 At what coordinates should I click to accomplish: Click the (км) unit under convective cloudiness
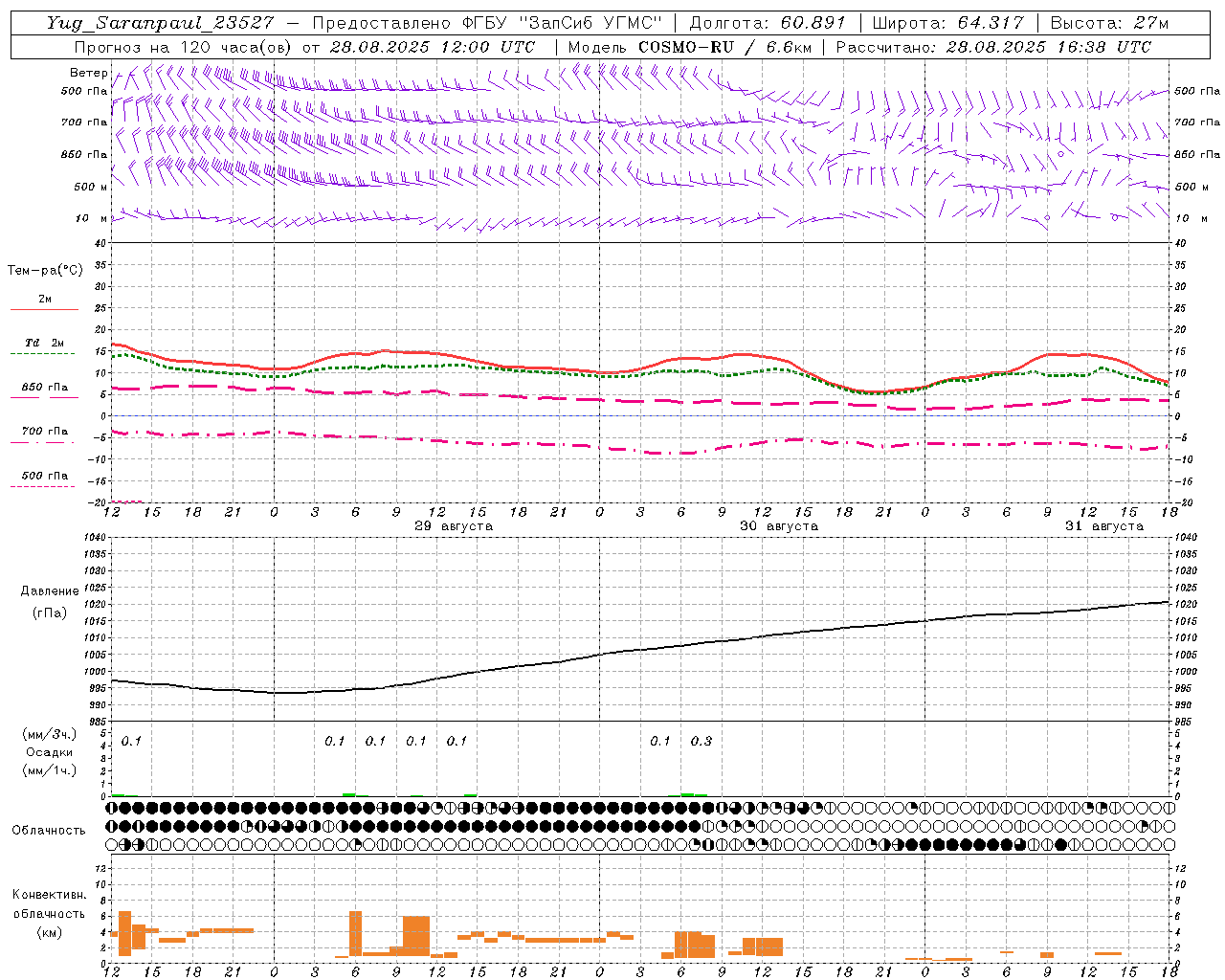click(x=49, y=931)
